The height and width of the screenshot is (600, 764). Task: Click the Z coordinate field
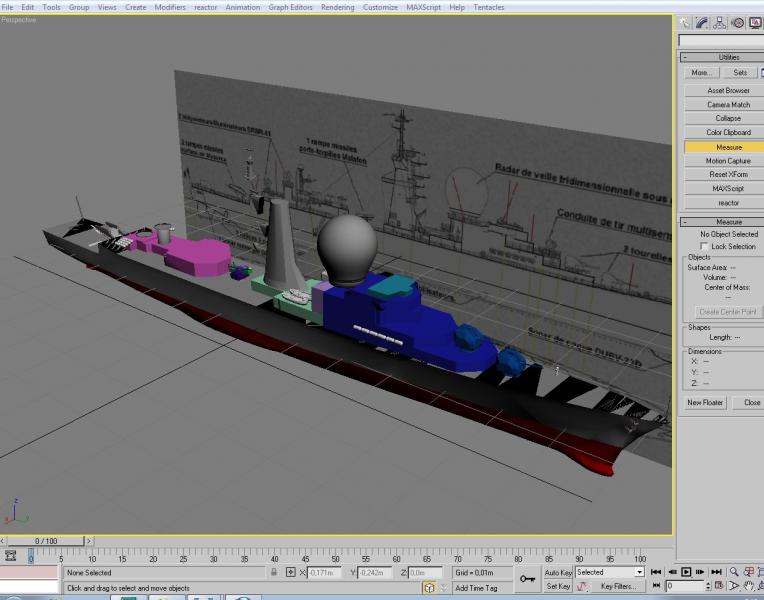424,573
